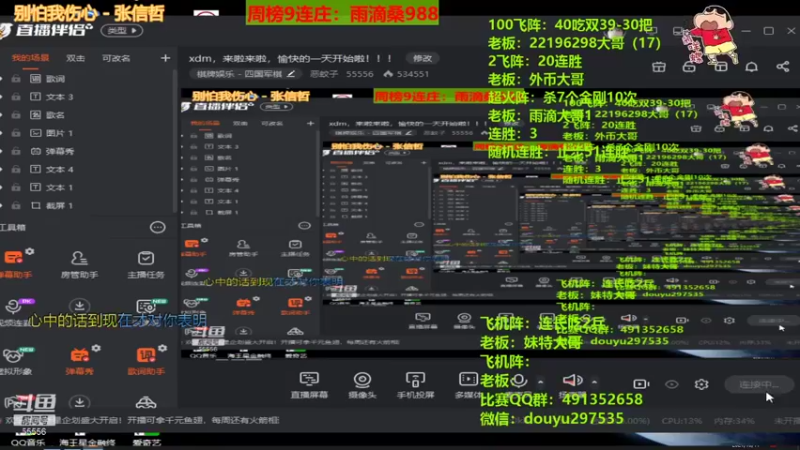Toggle lock on 文本 1 source
Screen dimensions: 800x450
point(16,187)
